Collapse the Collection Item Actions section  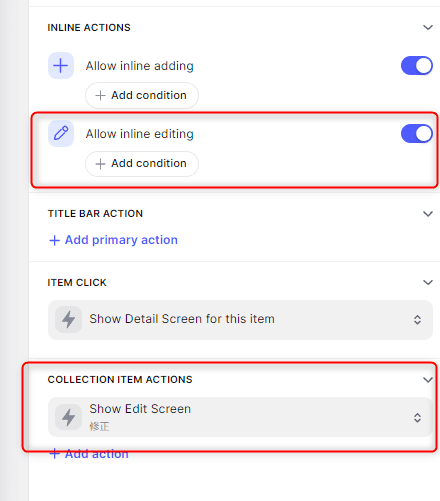point(428,380)
